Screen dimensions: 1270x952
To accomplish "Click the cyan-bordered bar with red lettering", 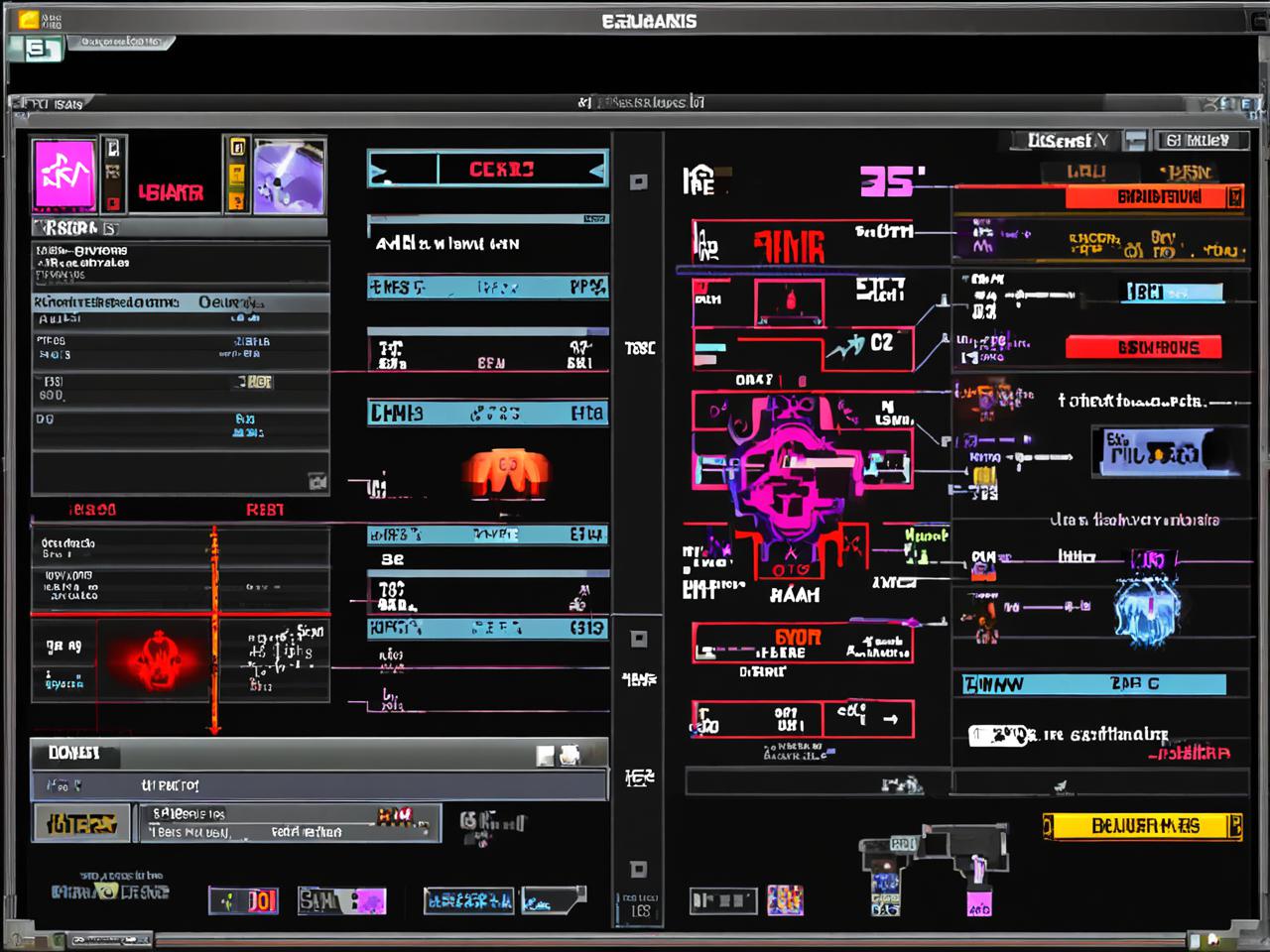I will (487, 170).
